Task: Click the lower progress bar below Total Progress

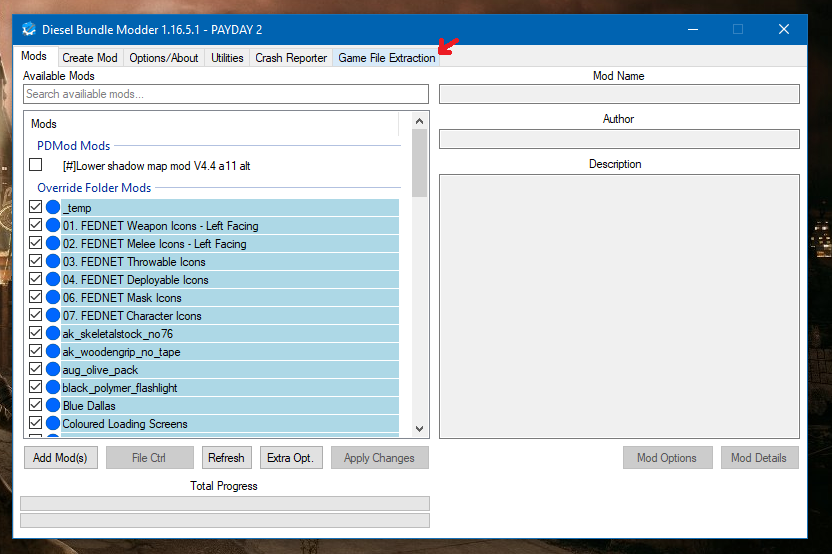Action: (225, 521)
